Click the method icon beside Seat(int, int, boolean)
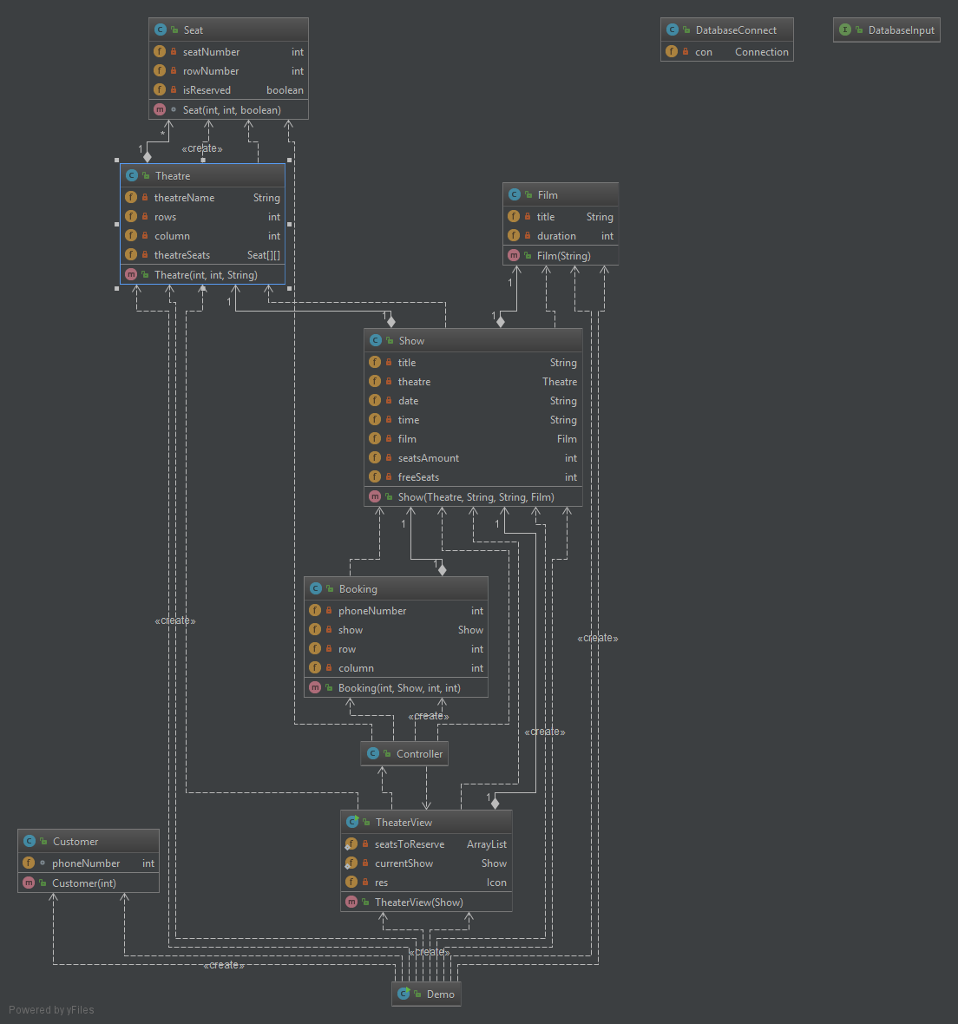This screenshot has height=1024, width=958. coord(160,110)
